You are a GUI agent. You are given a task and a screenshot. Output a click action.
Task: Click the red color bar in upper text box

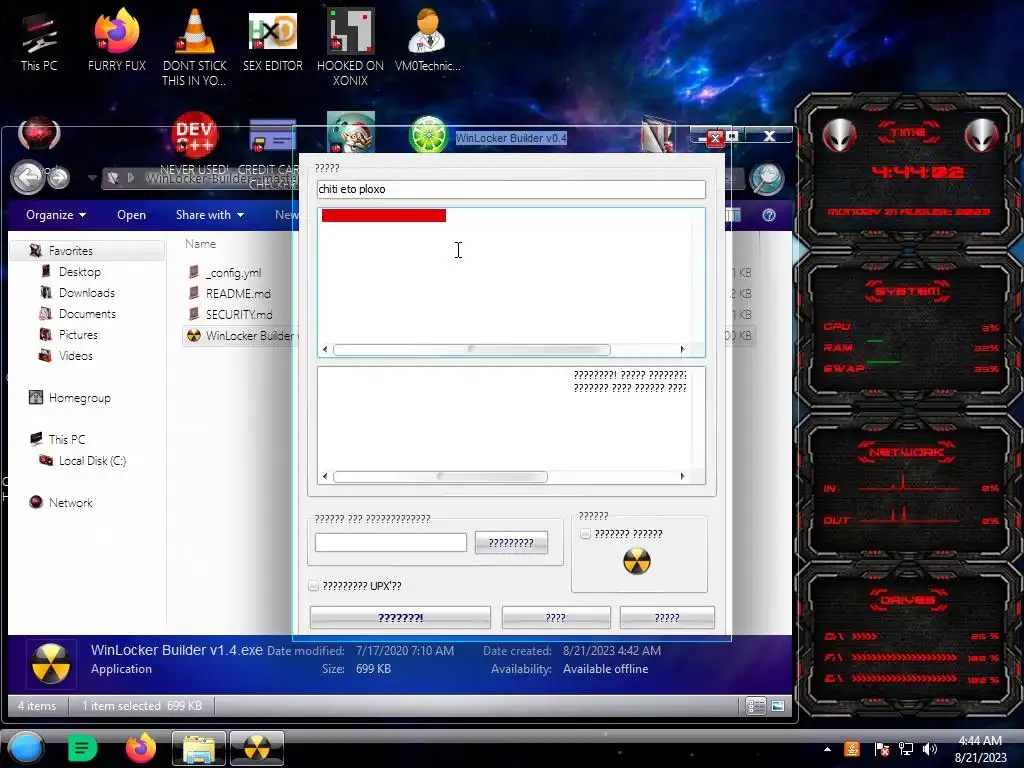pos(384,216)
